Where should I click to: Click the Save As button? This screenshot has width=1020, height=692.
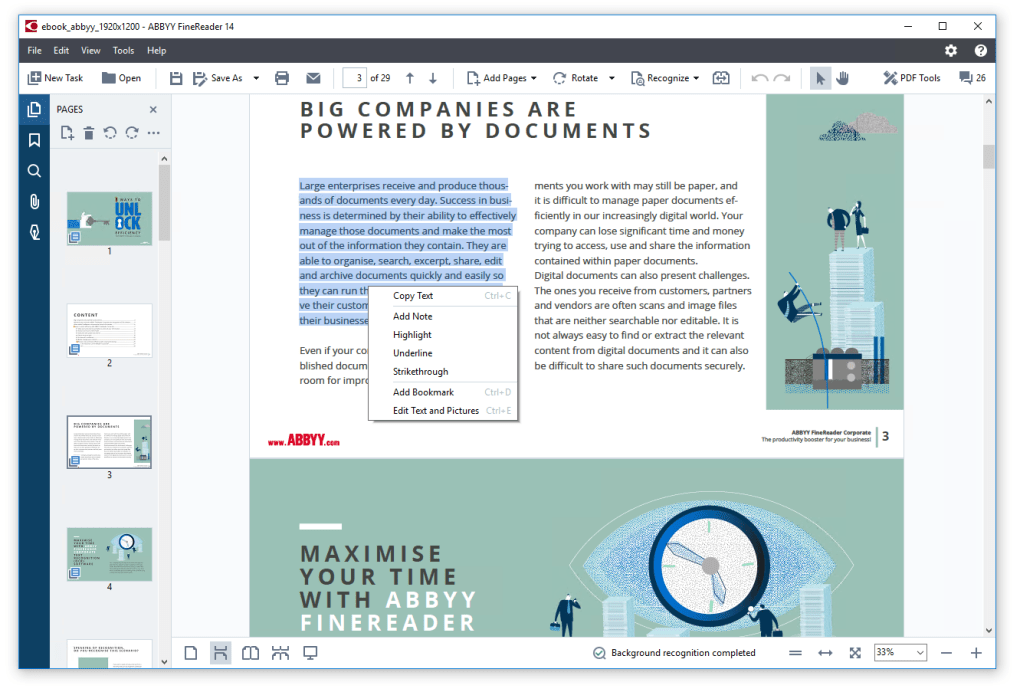tap(218, 78)
